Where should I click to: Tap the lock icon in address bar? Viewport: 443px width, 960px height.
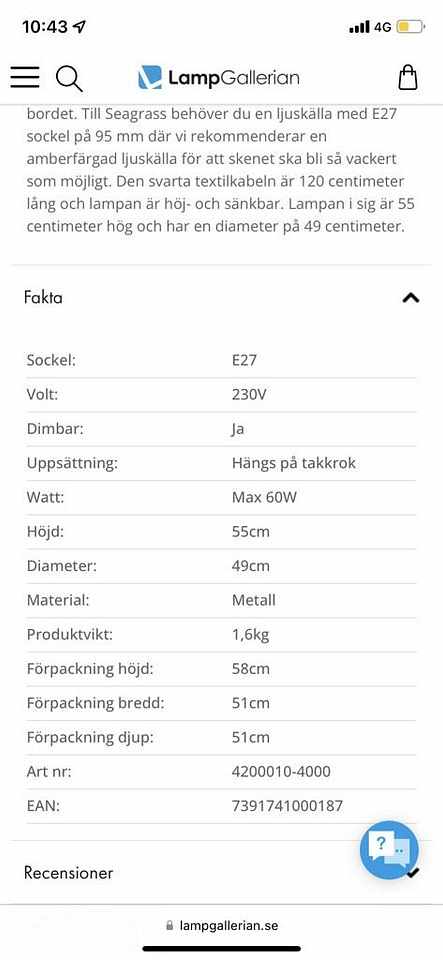point(169,926)
